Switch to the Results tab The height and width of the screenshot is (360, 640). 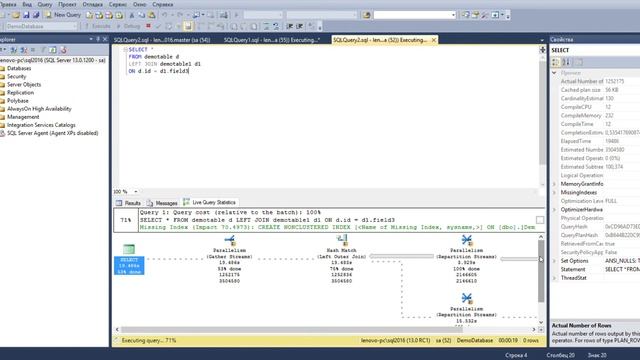point(128,203)
